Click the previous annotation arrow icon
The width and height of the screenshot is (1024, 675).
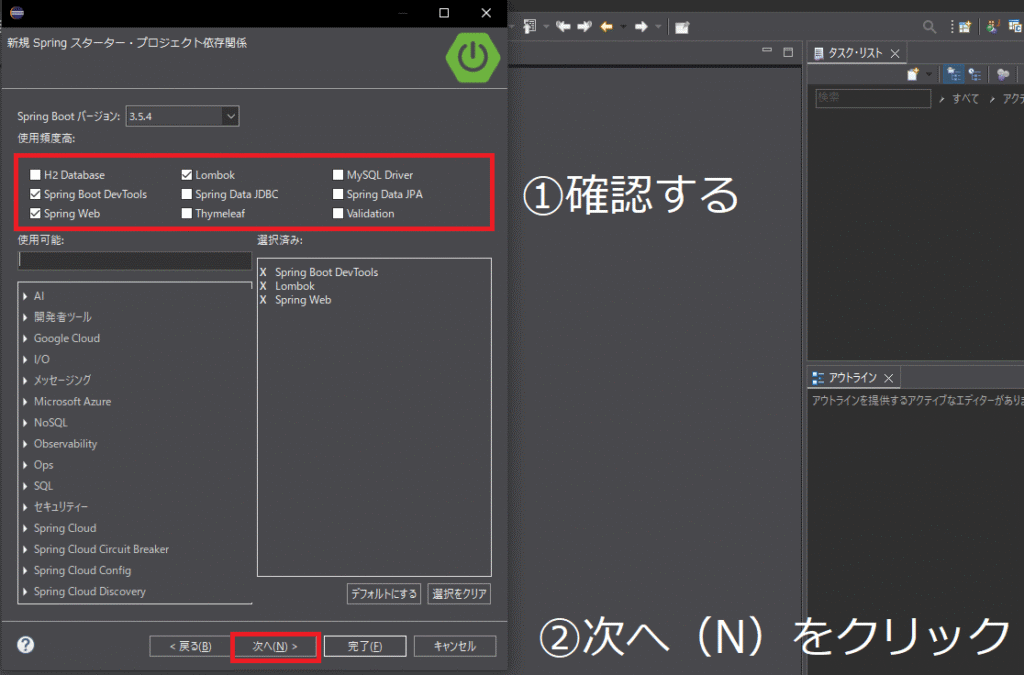click(563, 27)
